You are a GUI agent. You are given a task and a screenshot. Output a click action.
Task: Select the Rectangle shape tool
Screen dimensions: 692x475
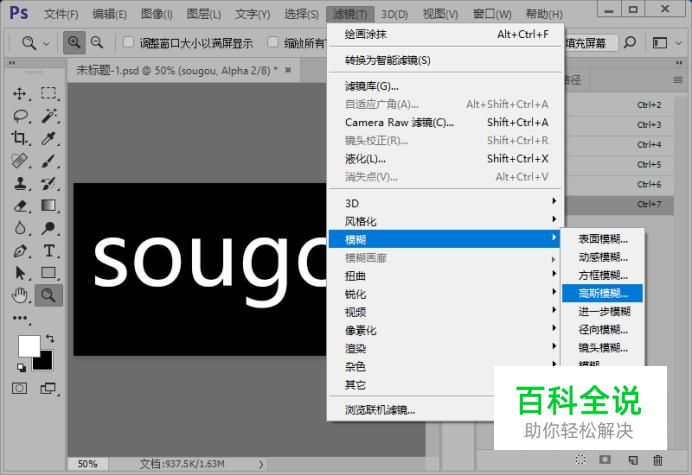pyautogui.click(x=49, y=273)
